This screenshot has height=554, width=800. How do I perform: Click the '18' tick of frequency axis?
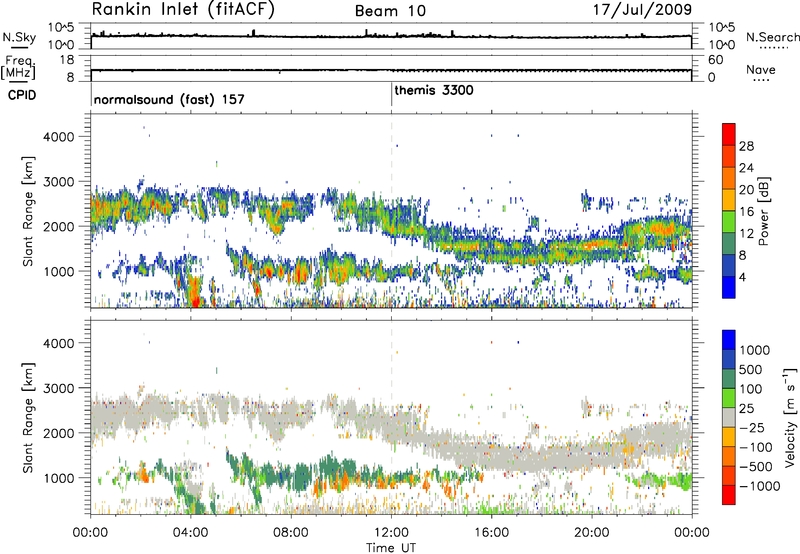(66, 60)
